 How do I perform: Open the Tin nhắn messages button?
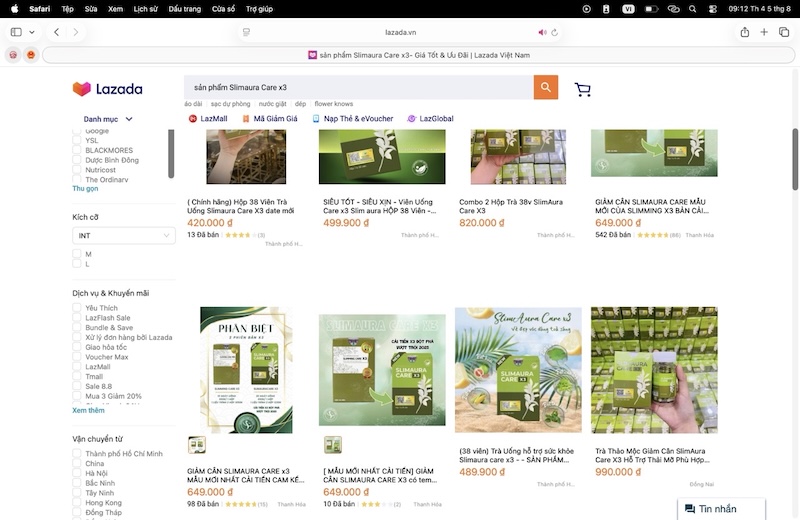pos(721,509)
